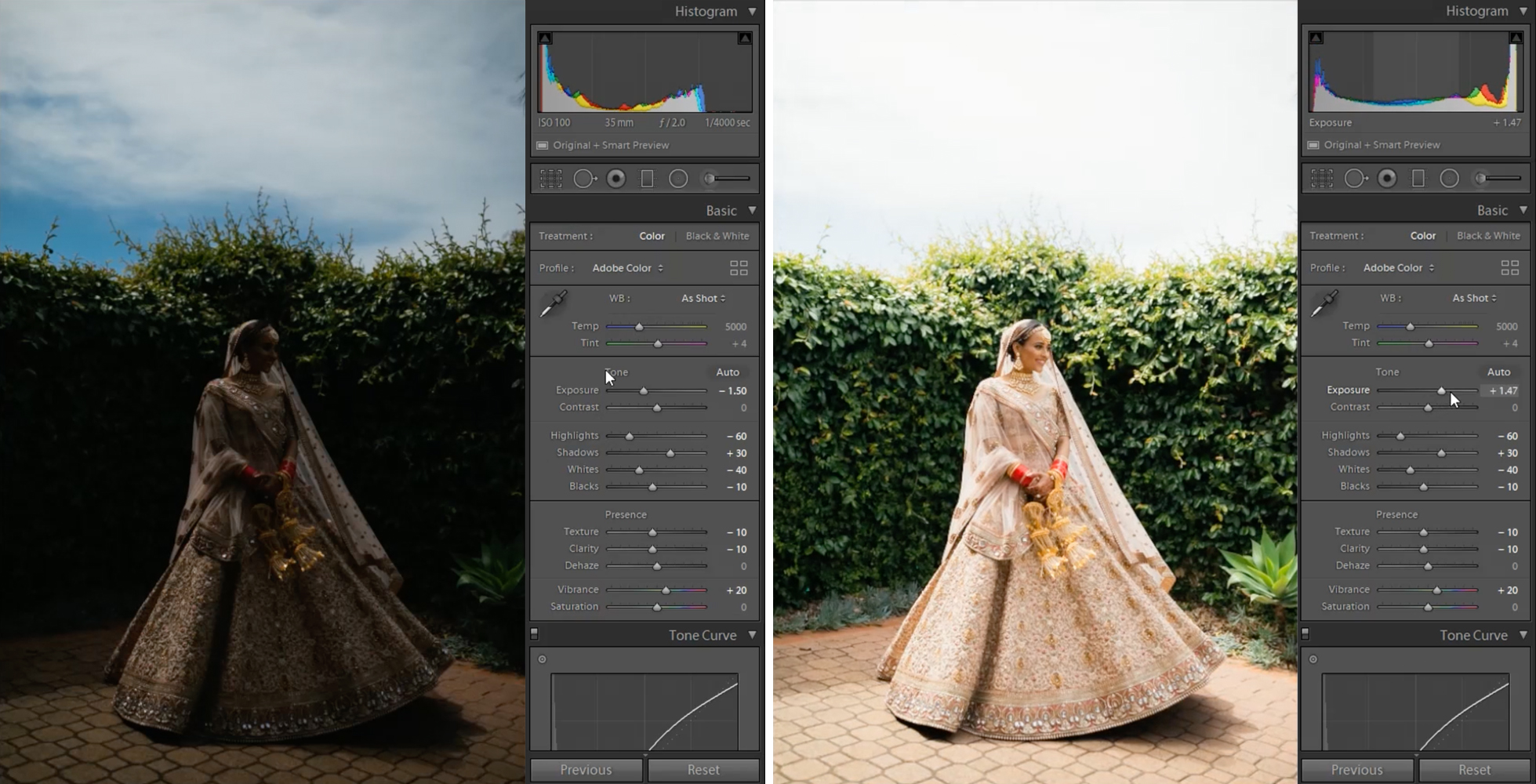Select Spot Removal tool in left panel
Viewport: 1536px width, 784px height.
pos(585,179)
